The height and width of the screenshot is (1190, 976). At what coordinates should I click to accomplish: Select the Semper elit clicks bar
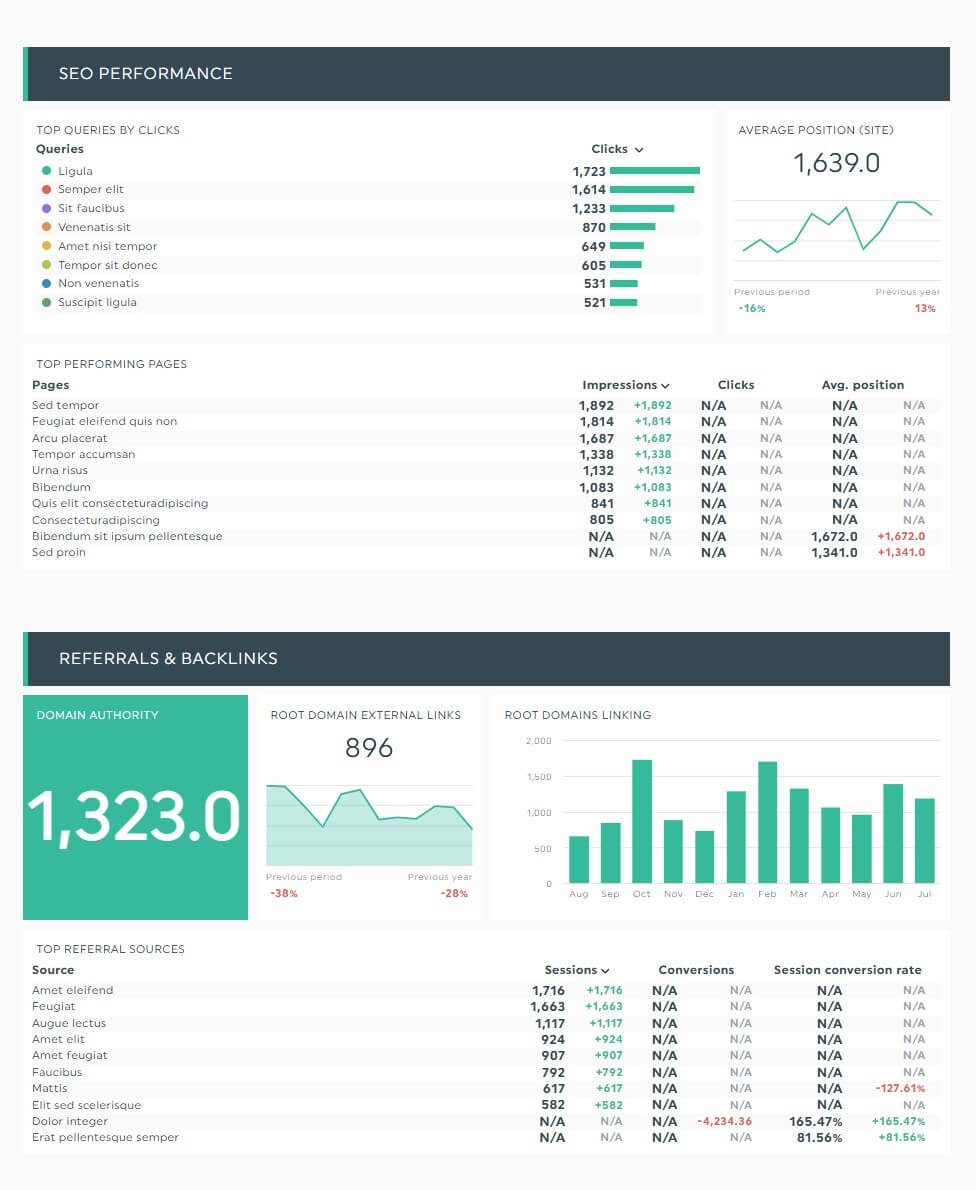pos(652,190)
